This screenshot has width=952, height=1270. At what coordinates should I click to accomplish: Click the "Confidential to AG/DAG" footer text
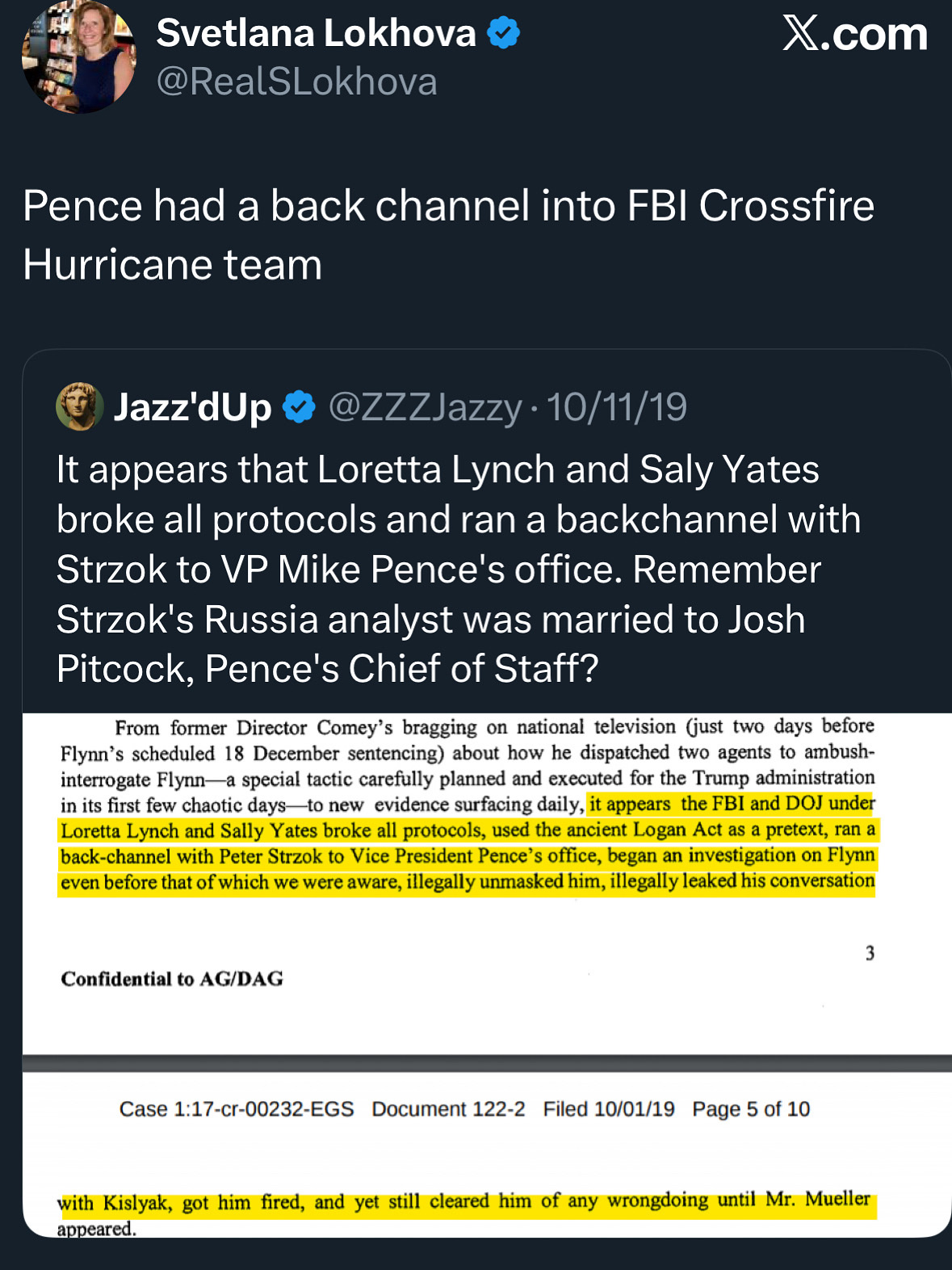pyautogui.click(x=172, y=979)
